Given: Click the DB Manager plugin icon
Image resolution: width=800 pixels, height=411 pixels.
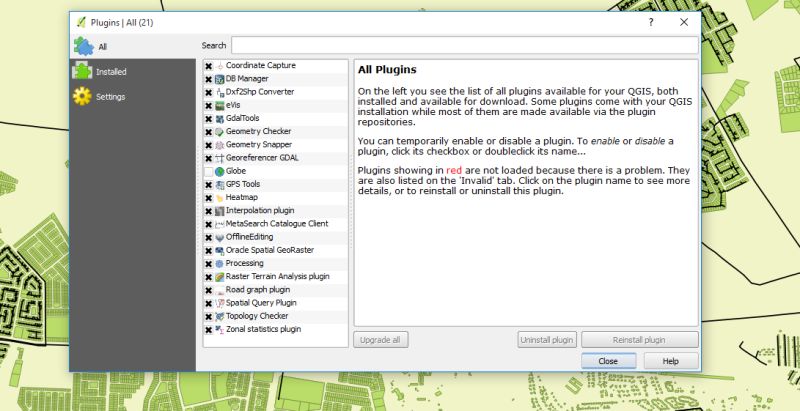Looking at the screenshot, I should pyautogui.click(x=219, y=79).
